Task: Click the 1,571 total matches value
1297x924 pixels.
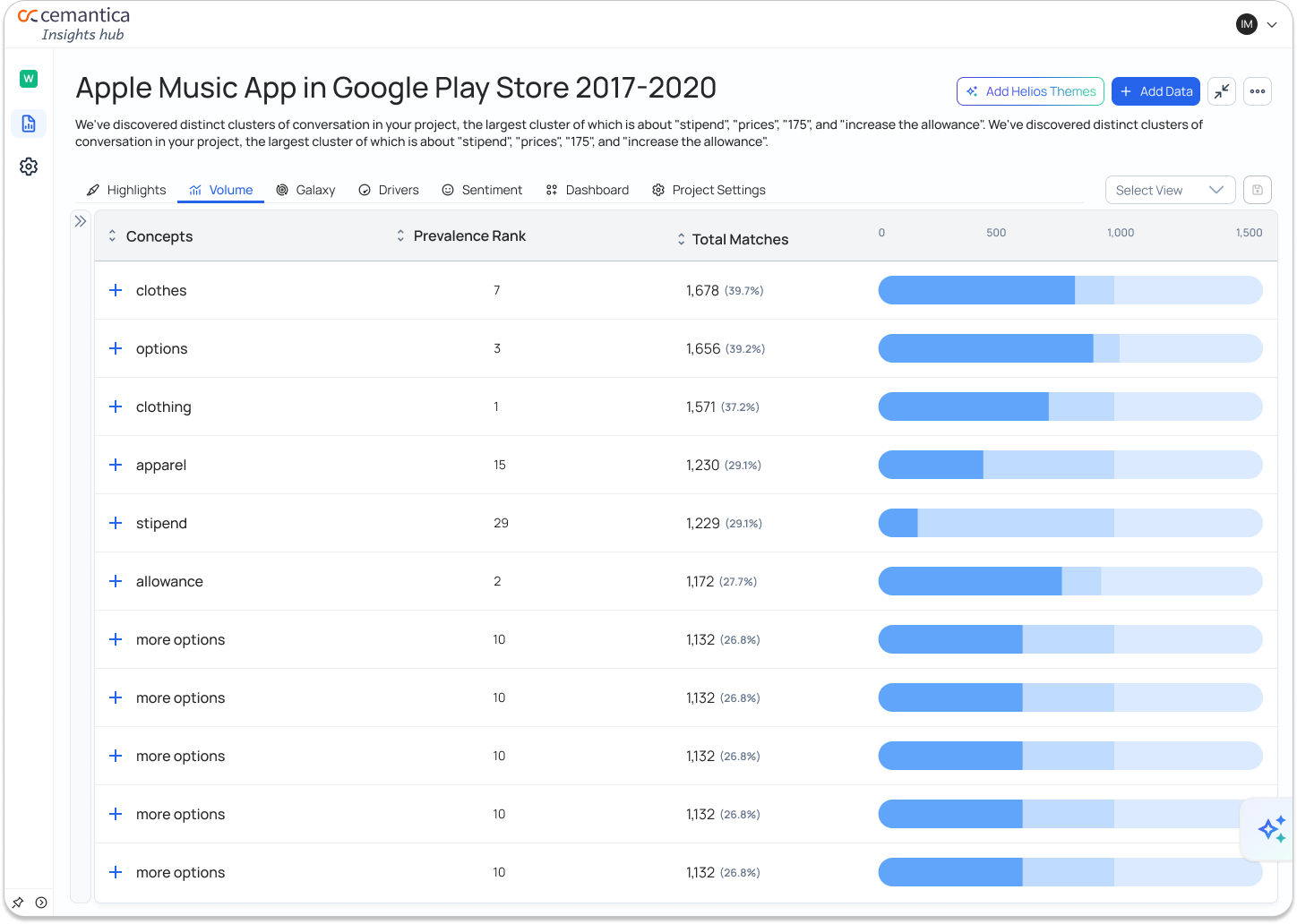Action: tap(700, 406)
